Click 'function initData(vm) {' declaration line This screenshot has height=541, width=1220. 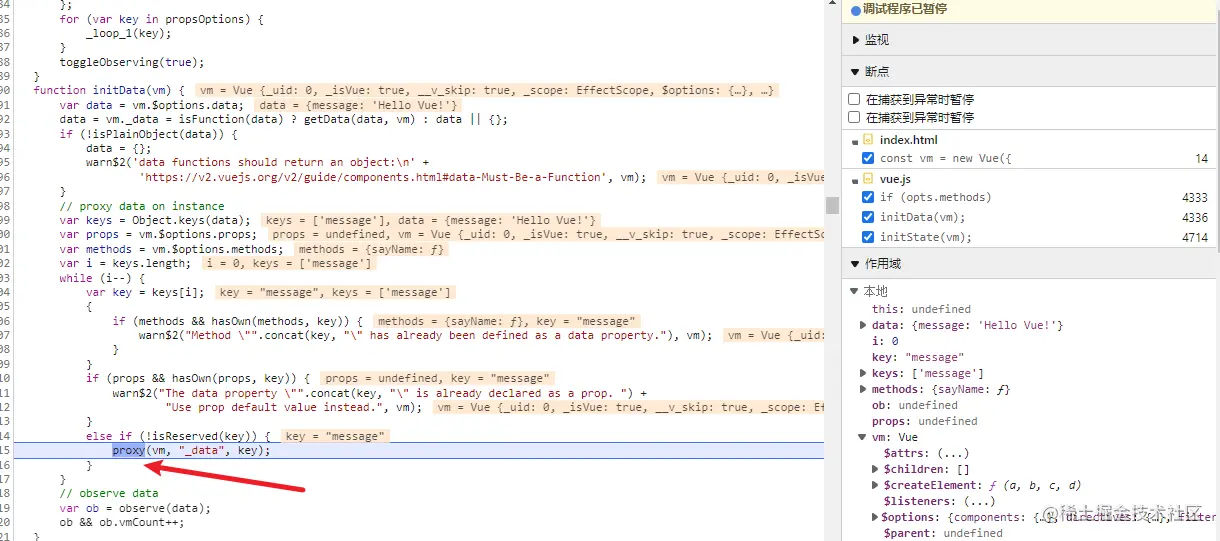click(110, 90)
